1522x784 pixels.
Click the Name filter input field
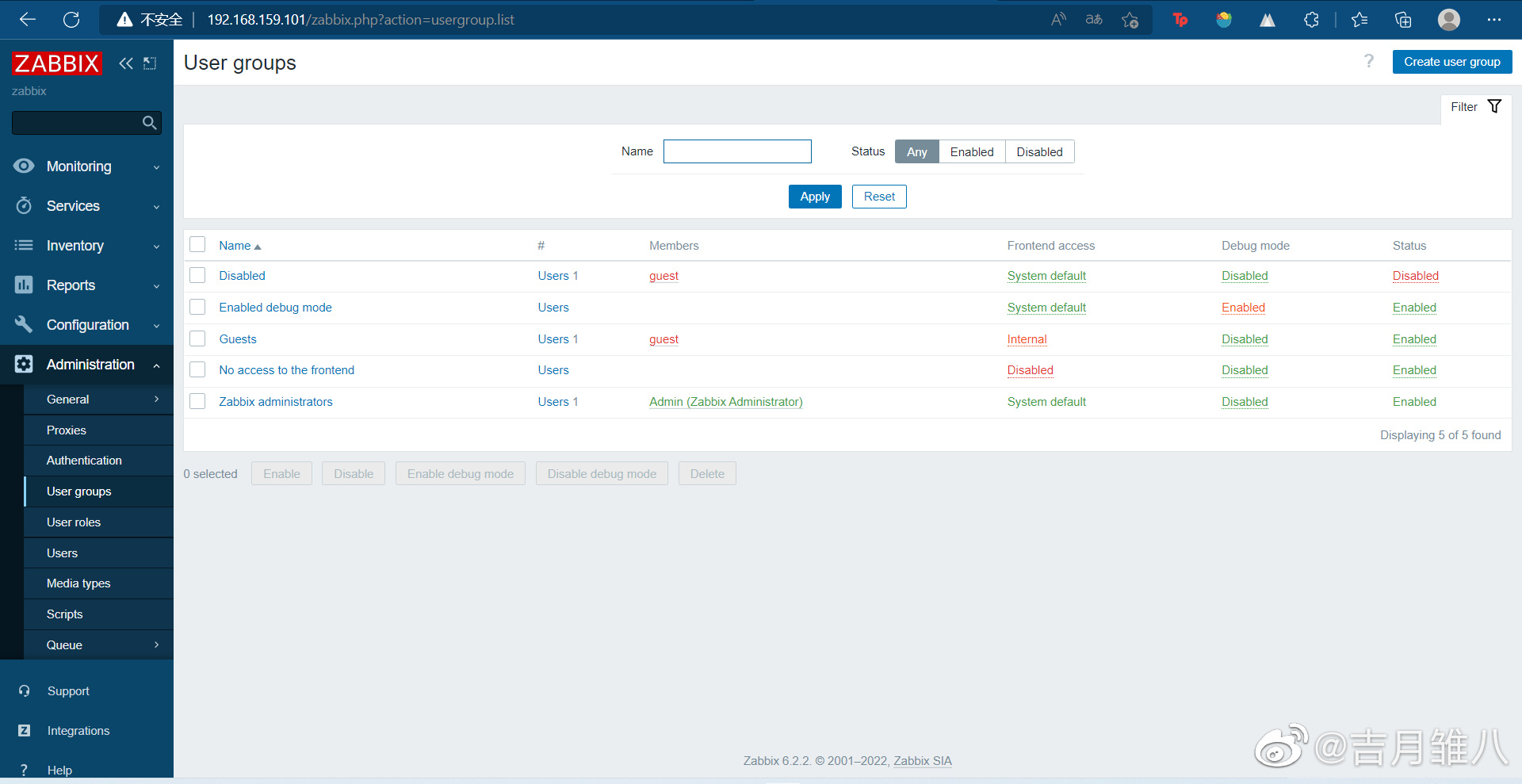click(737, 151)
